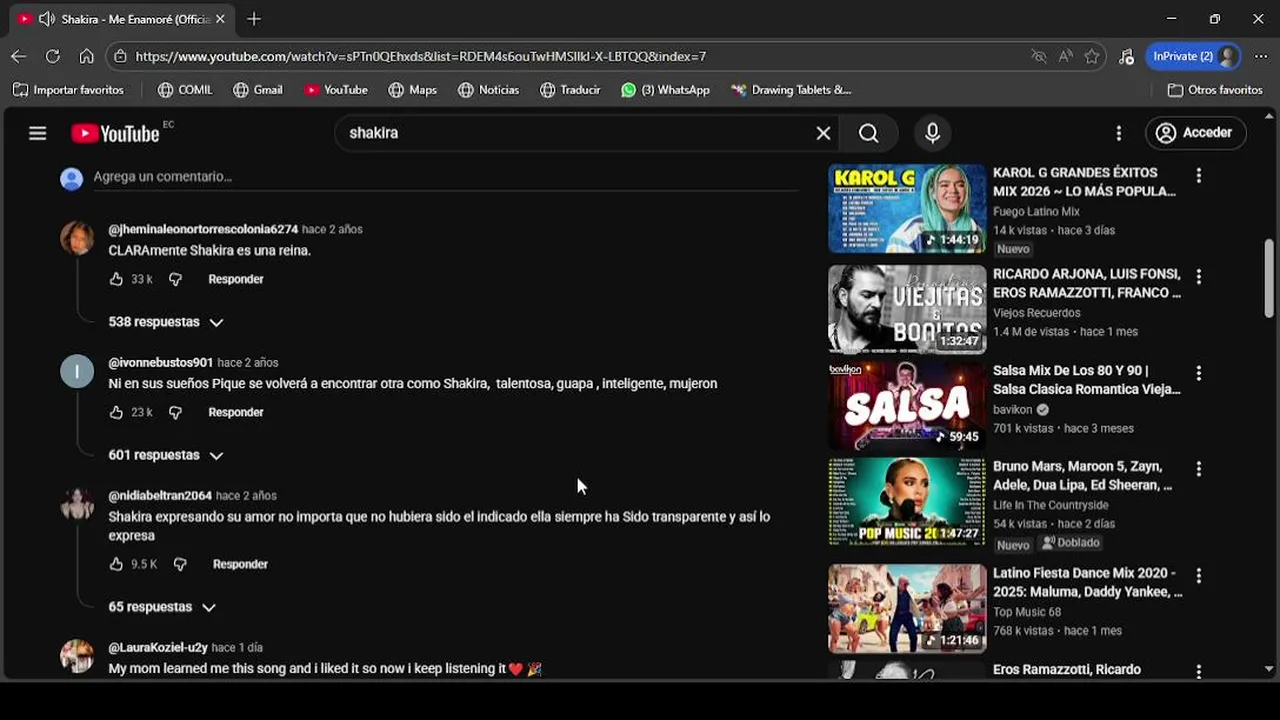
Task: Open YouTube settings three-dot menu
Action: point(1118,133)
